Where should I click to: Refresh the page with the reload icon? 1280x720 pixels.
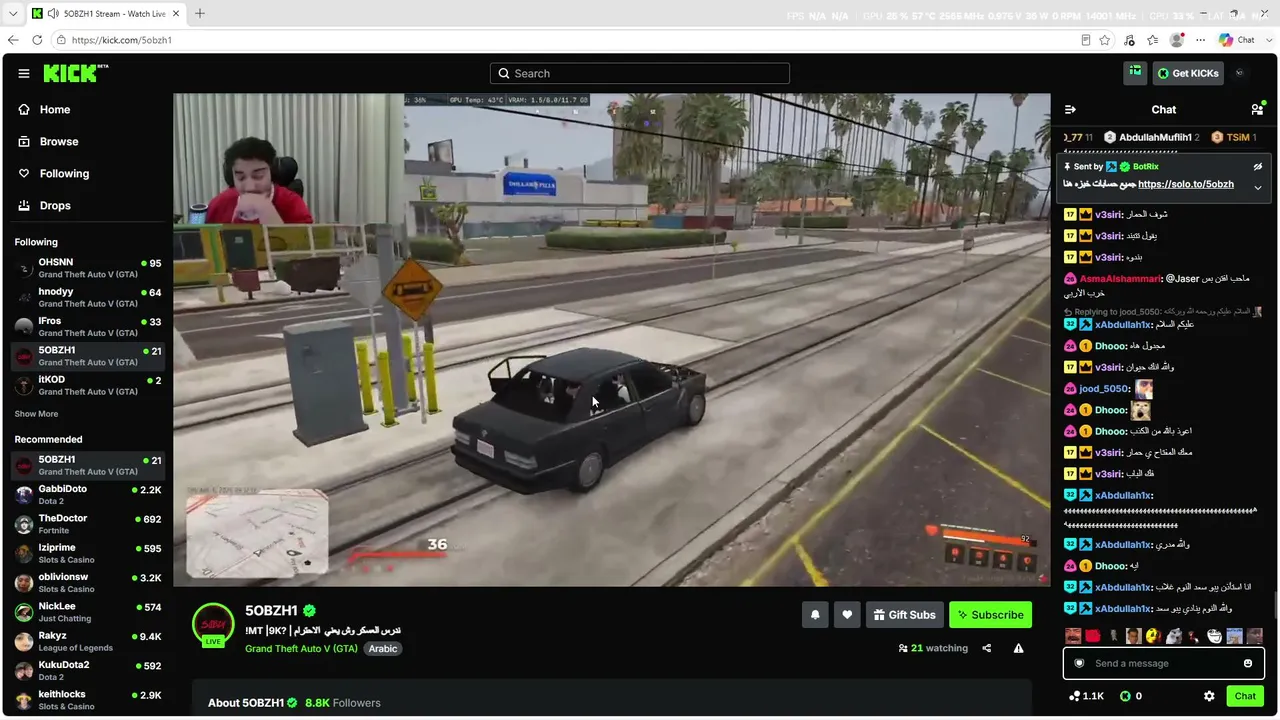pos(37,40)
